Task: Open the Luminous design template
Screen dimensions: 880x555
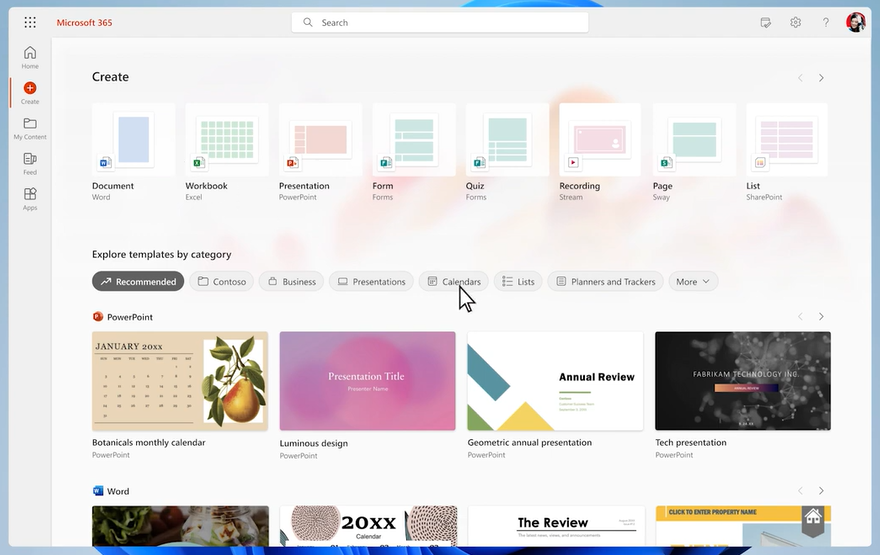Action: coord(368,381)
